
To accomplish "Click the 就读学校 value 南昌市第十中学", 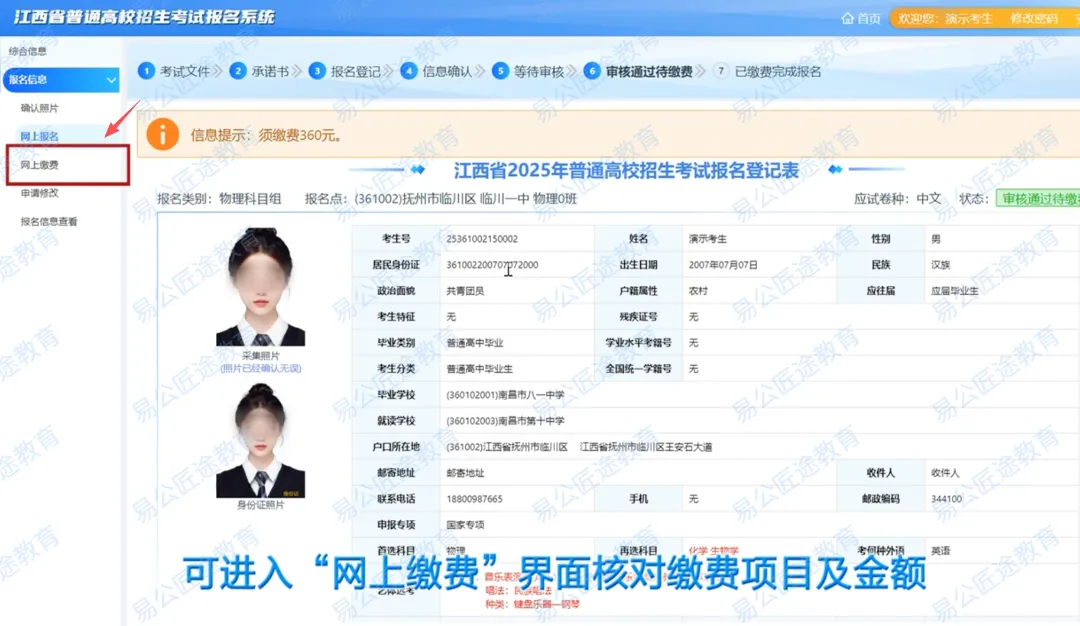I will coord(505,421).
